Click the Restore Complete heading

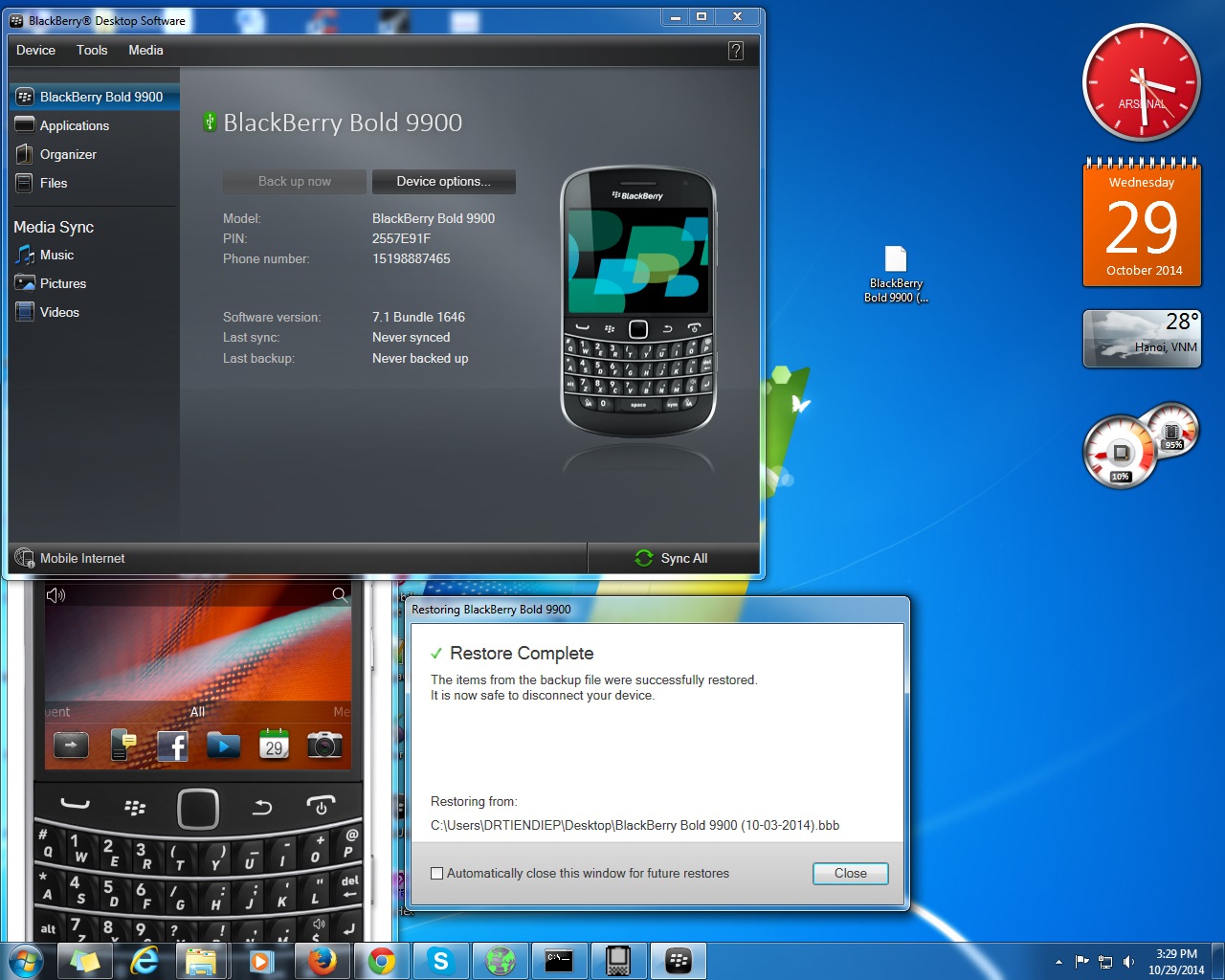point(522,653)
